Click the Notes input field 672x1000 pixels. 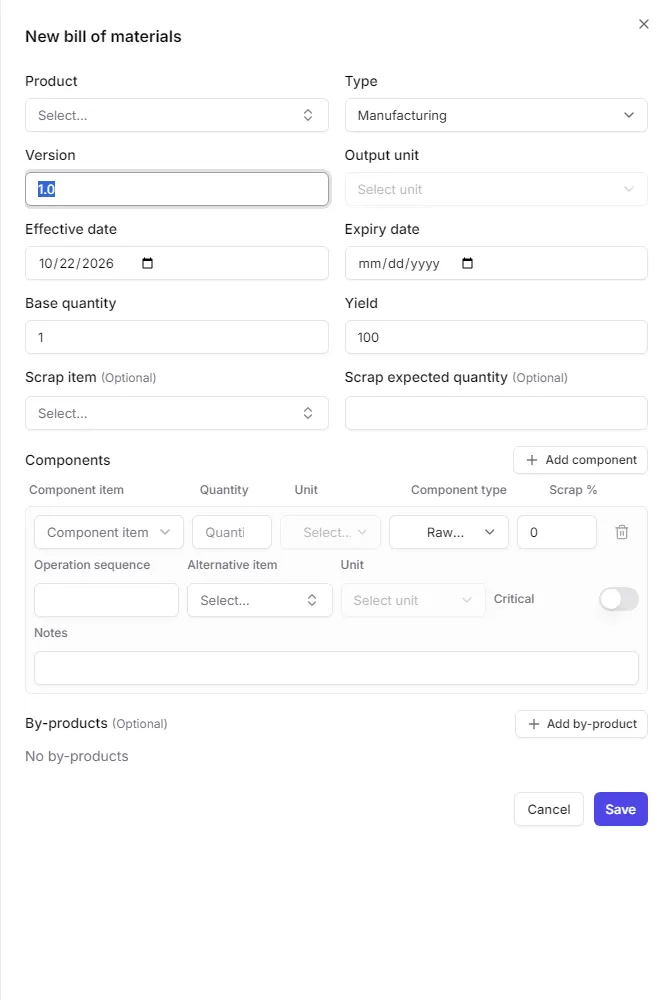[336, 668]
